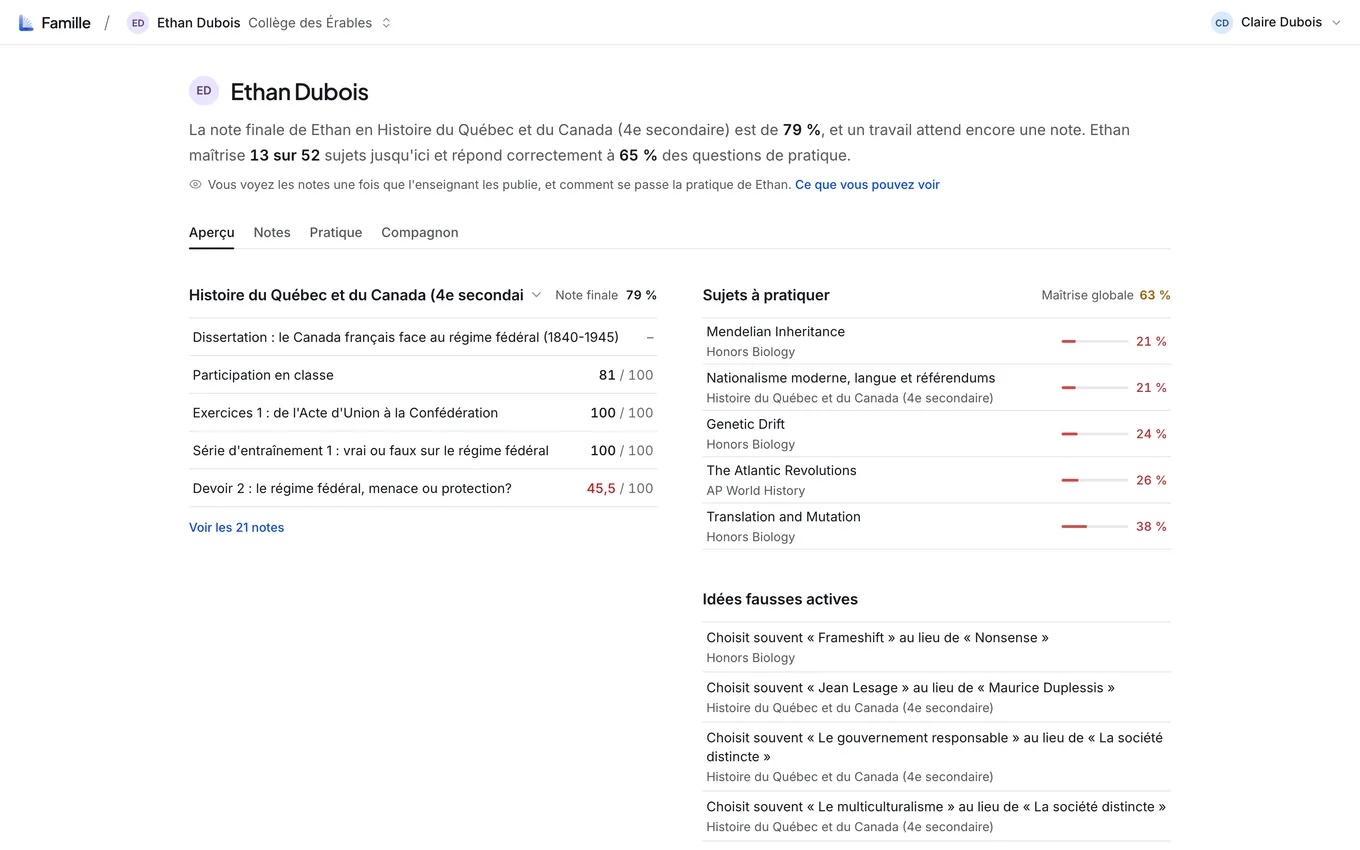Select the 'Translation and Mutation' topic
The height and width of the screenshot is (850, 1360).
(x=937, y=526)
